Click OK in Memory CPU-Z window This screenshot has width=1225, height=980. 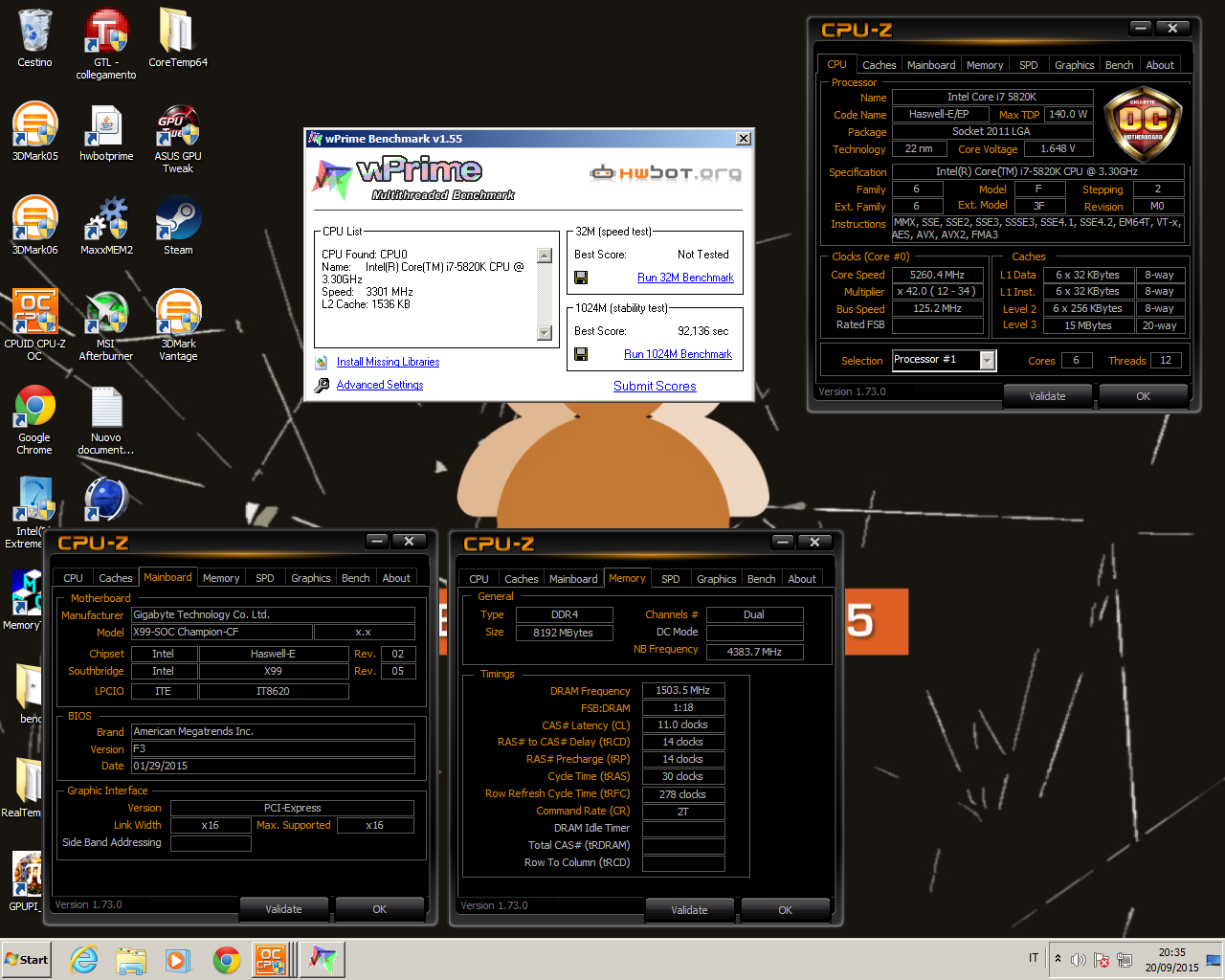pos(785,910)
